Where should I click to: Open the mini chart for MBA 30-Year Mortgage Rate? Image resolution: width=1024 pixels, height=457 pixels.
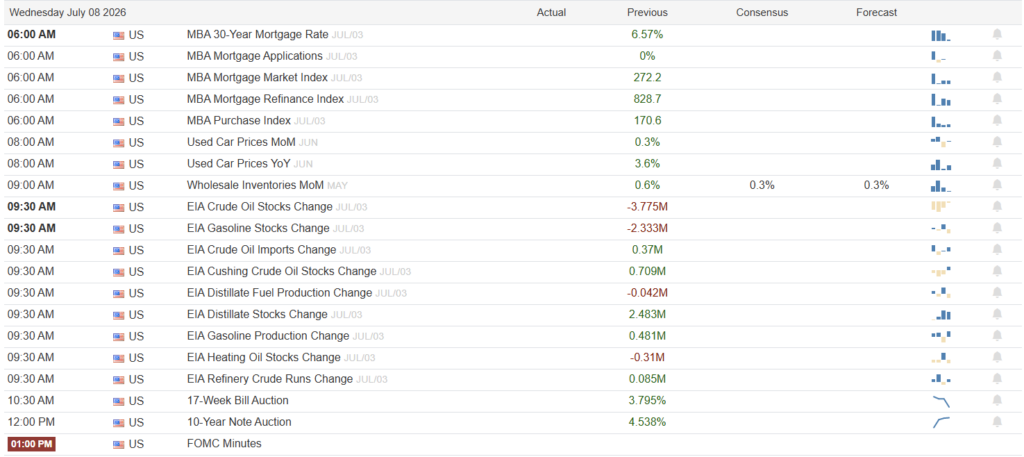[940, 36]
